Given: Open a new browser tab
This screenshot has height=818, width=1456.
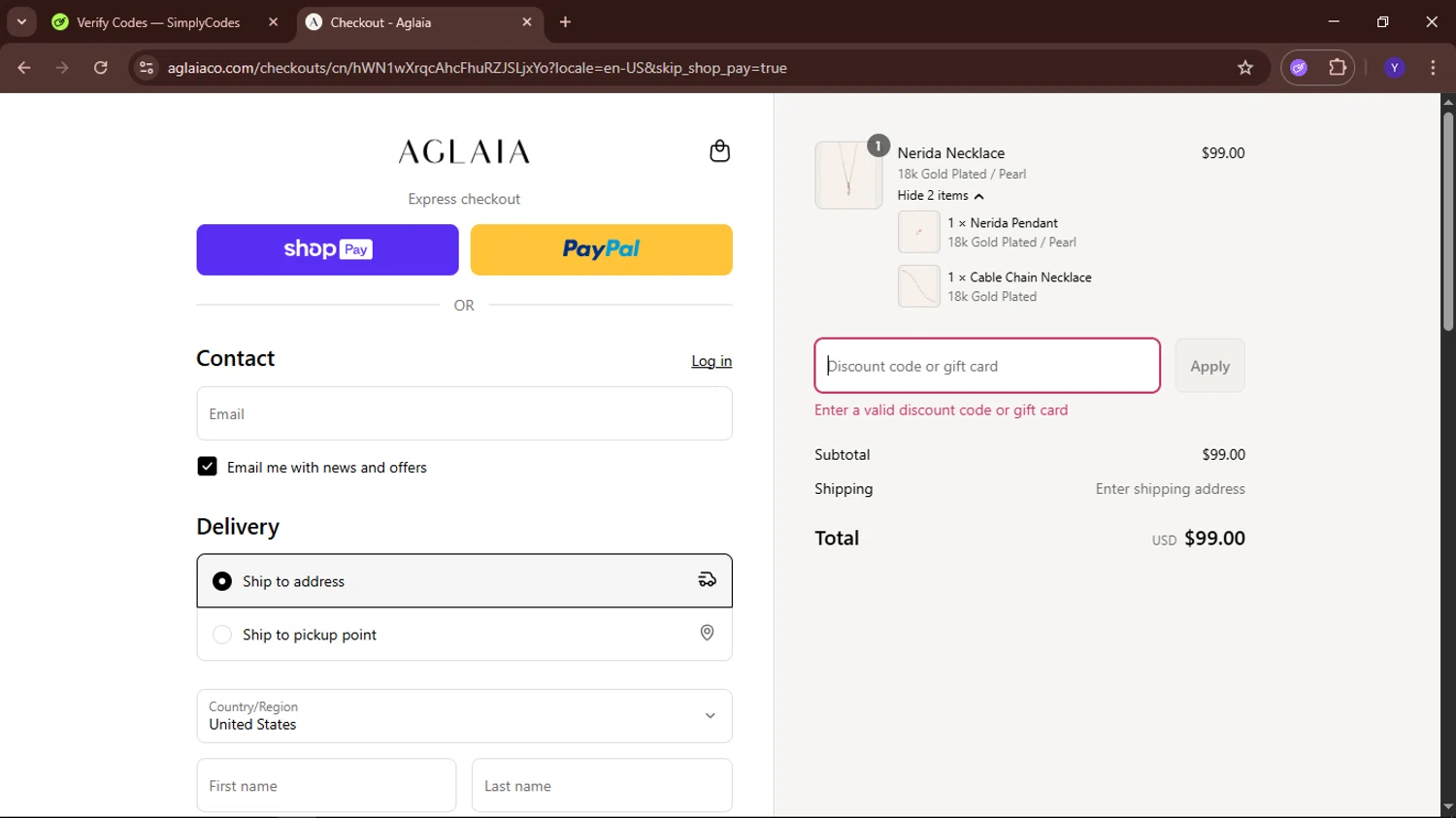Looking at the screenshot, I should [565, 22].
